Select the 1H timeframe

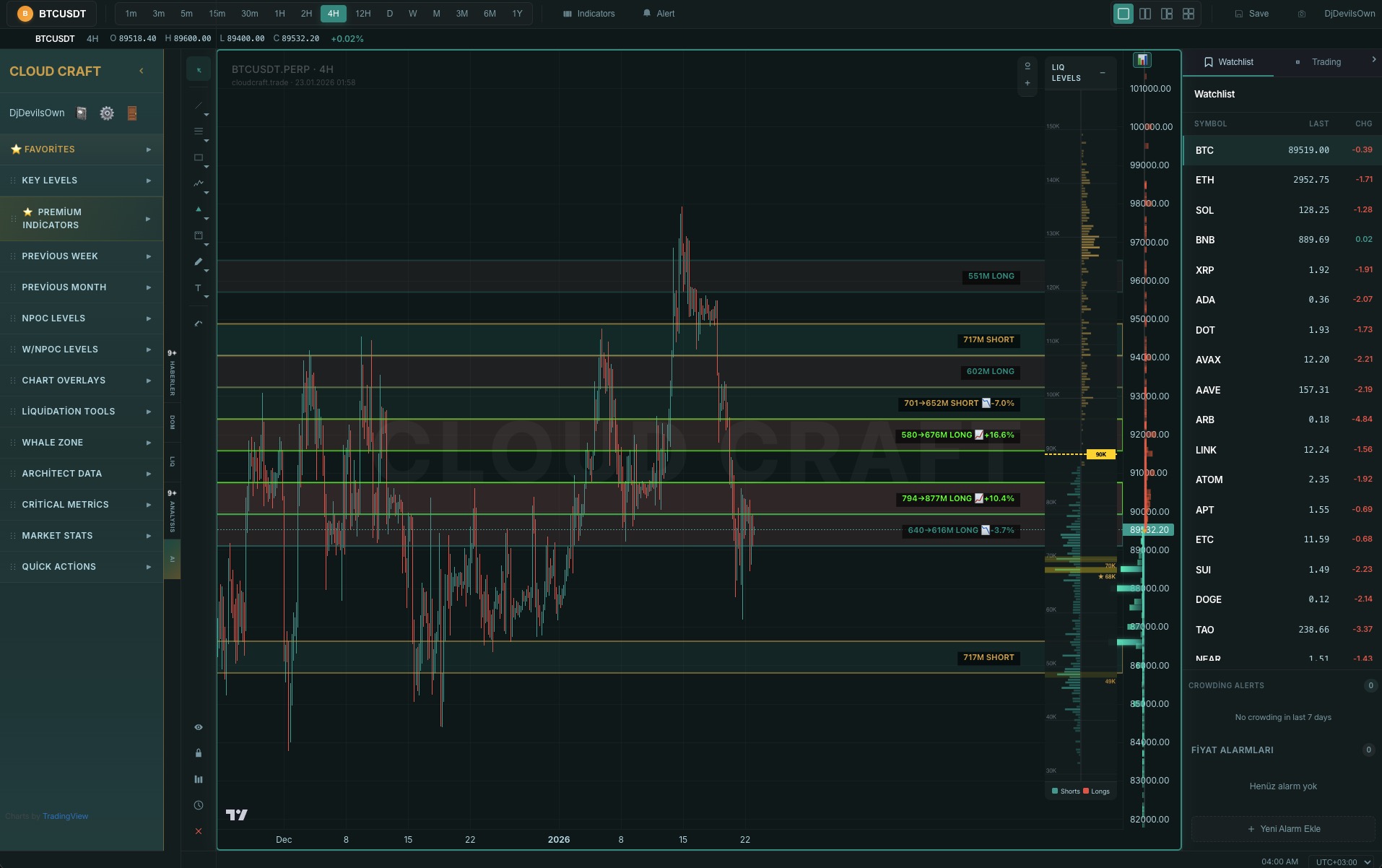279,14
